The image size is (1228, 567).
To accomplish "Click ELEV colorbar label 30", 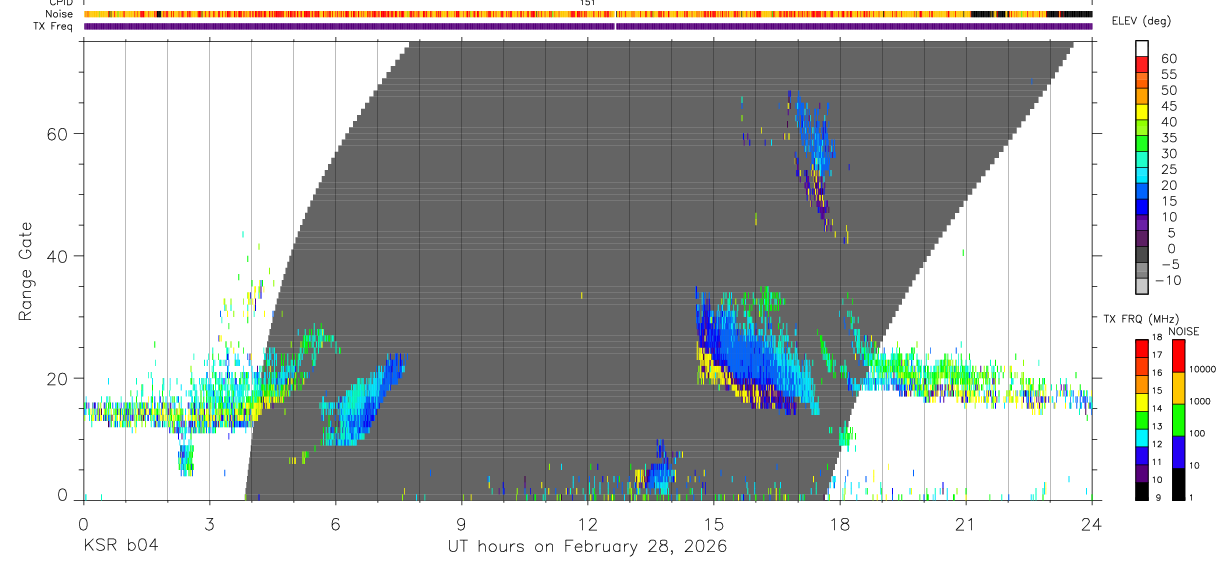I will point(1168,153).
